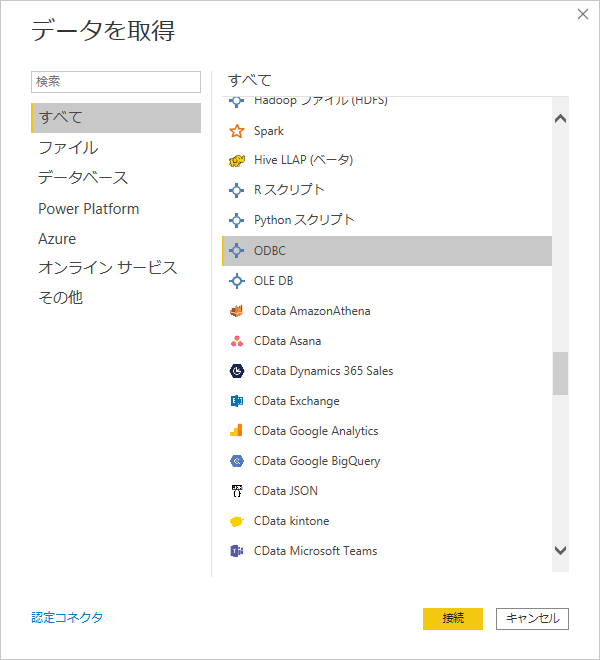Click the Spark star icon

coord(237,131)
